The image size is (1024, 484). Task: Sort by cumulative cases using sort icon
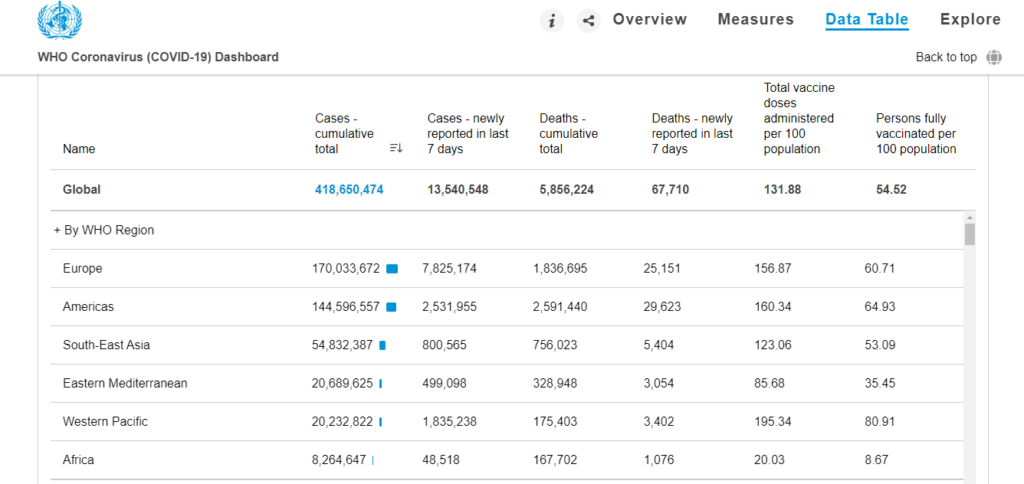tap(396, 149)
